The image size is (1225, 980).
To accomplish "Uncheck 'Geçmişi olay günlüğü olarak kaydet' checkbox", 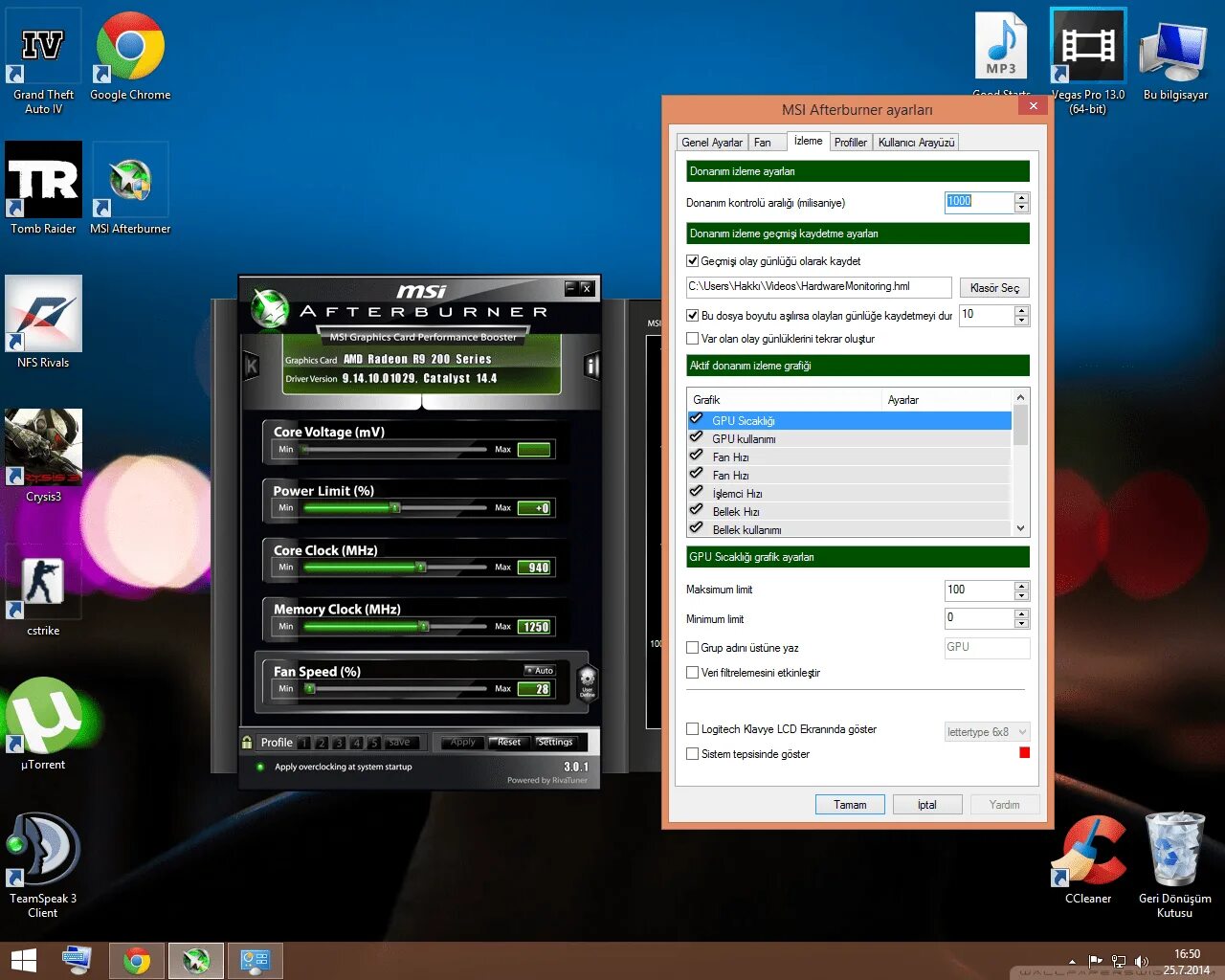I will [x=693, y=261].
